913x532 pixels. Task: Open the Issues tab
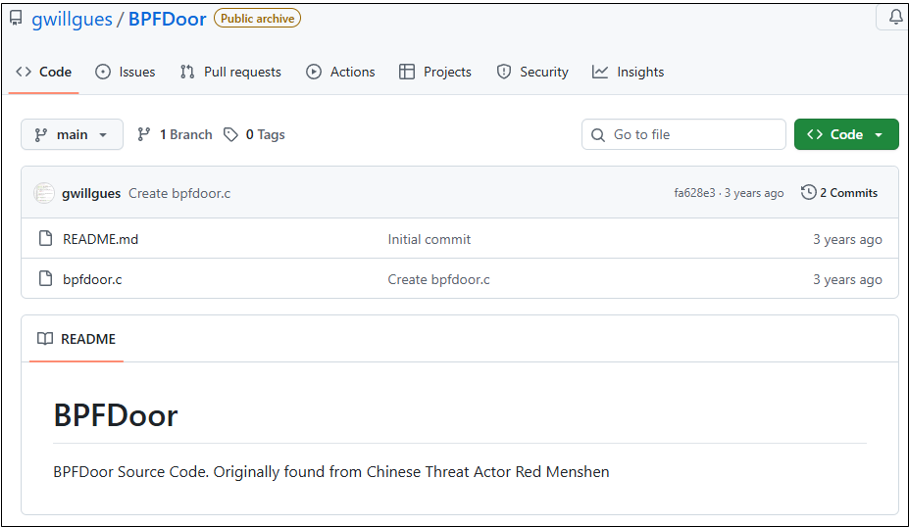[x=125, y=72]
